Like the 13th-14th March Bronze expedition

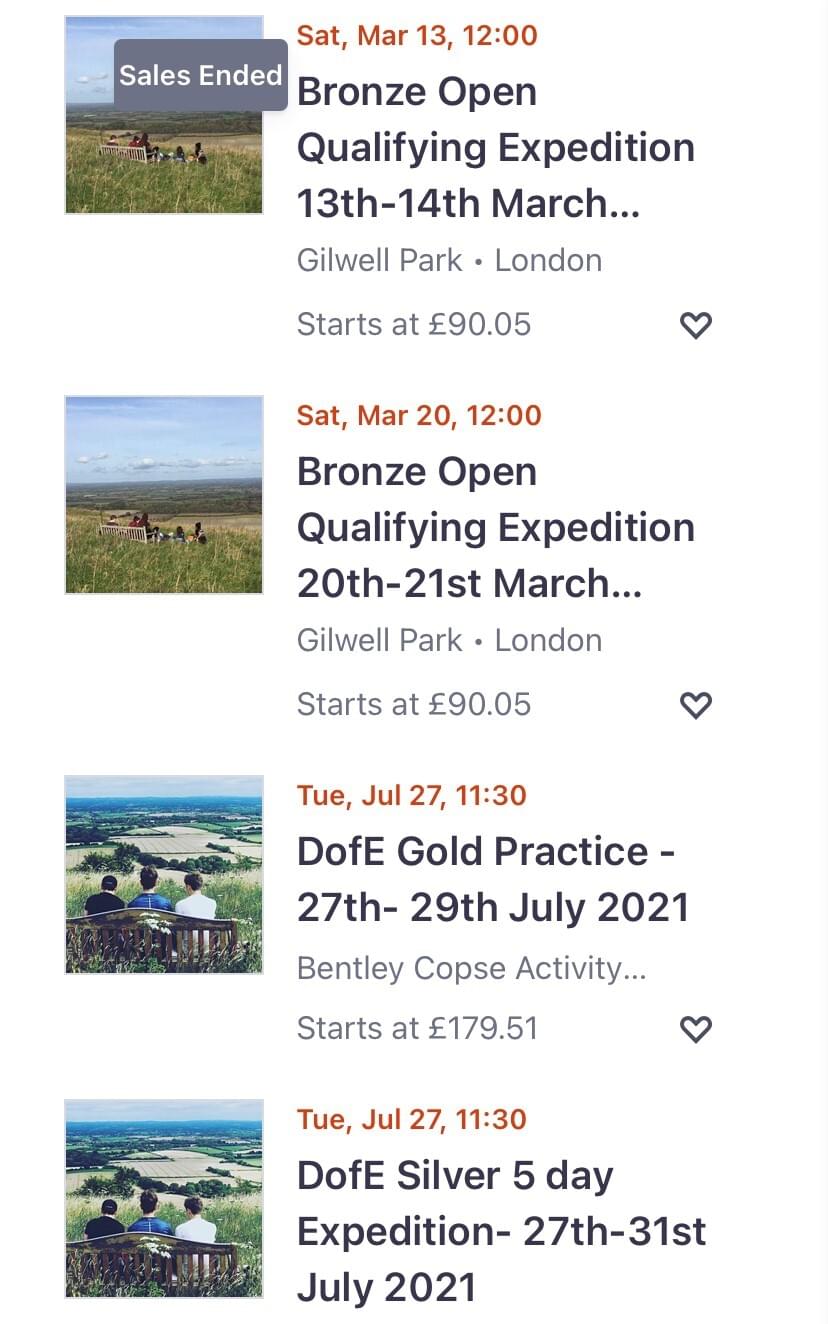pos(695,325)
